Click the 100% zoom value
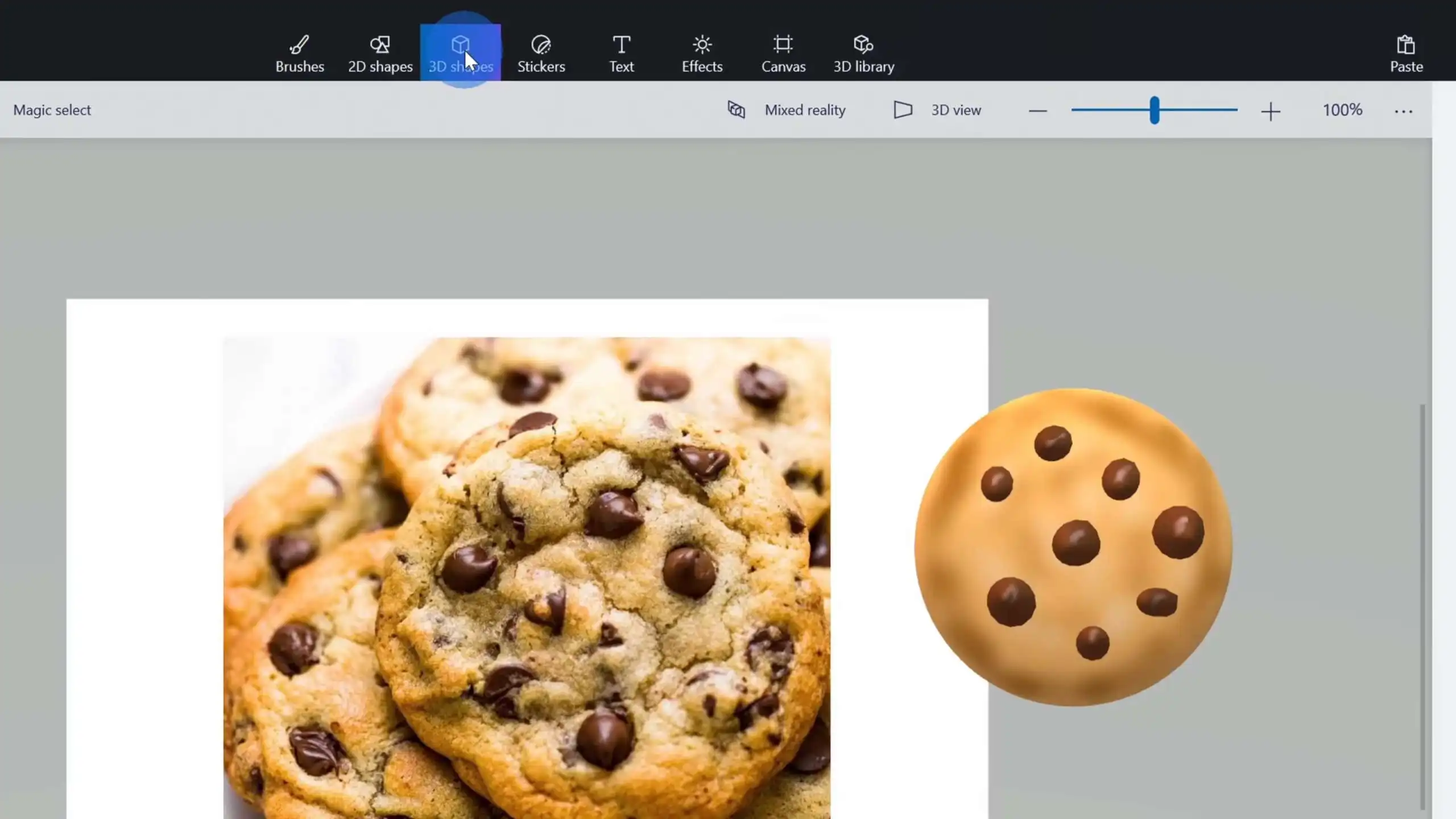 pyautogui.click(x=1342, y=110)
